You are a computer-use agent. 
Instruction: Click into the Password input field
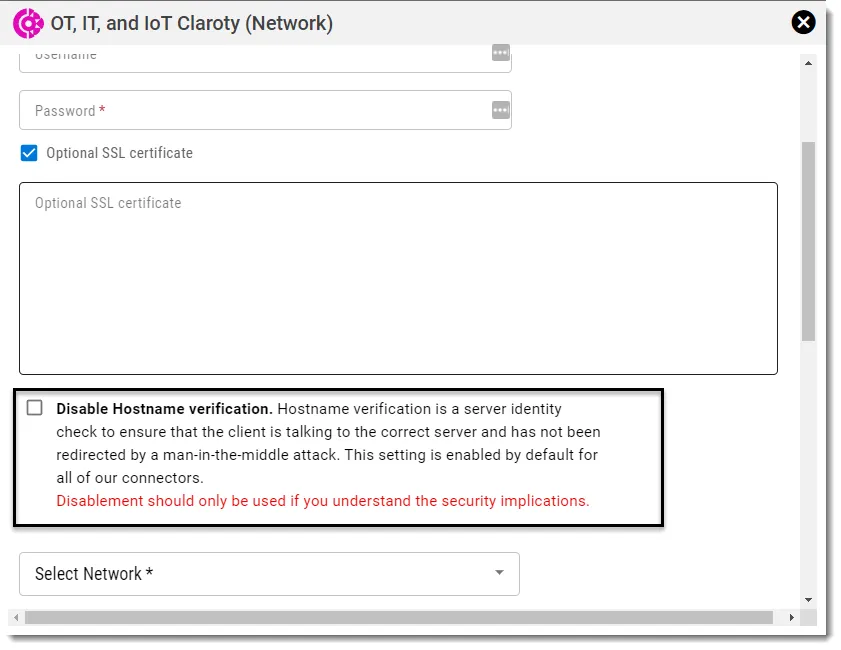[x=265, y=110]
